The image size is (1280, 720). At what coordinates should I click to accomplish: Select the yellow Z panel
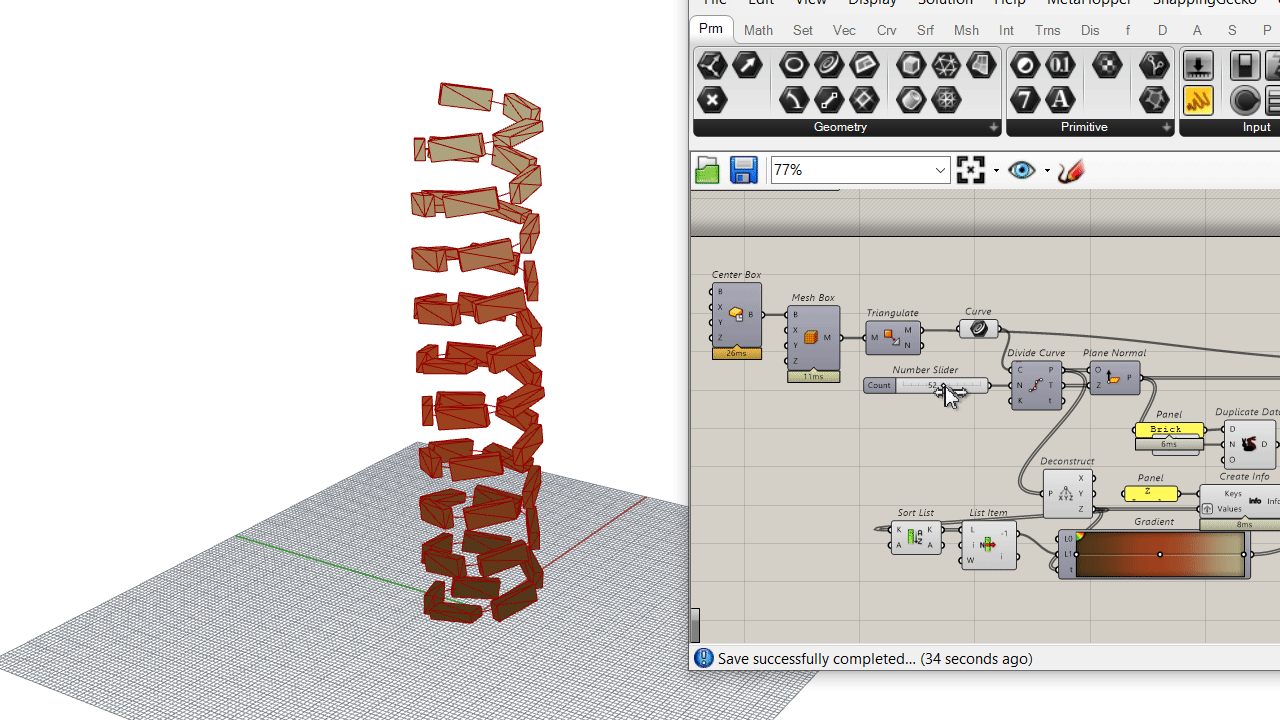pyautogui.click(x=1150, y=493)
